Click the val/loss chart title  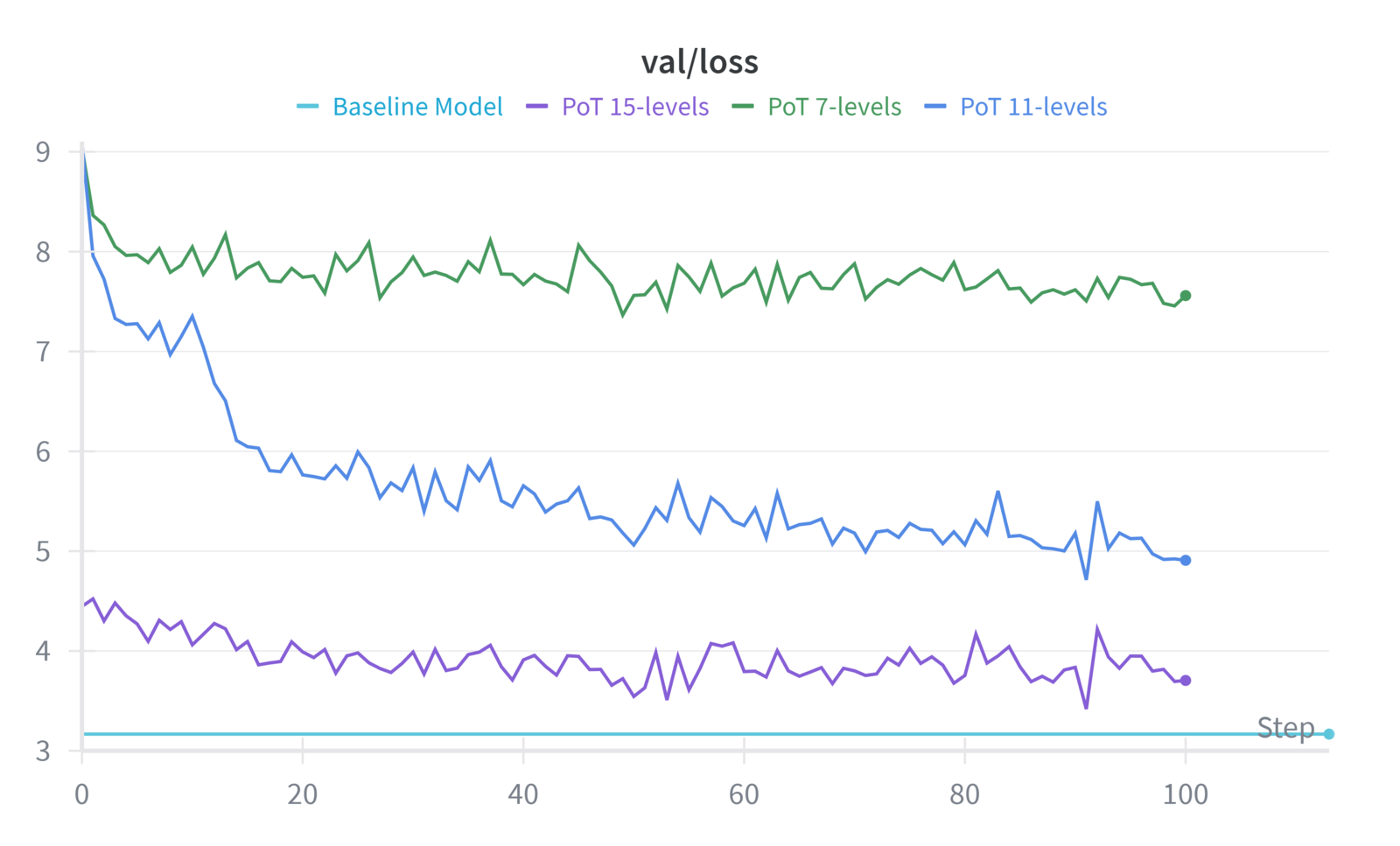699,62
